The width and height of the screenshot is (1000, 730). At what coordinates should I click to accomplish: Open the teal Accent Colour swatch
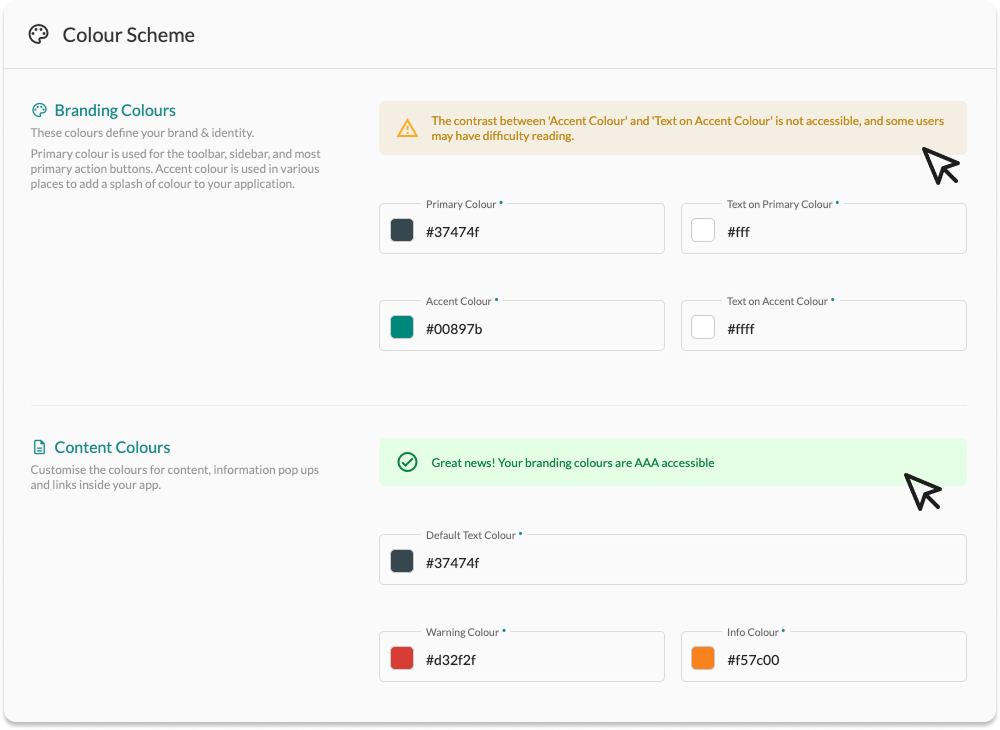[402, 327]
